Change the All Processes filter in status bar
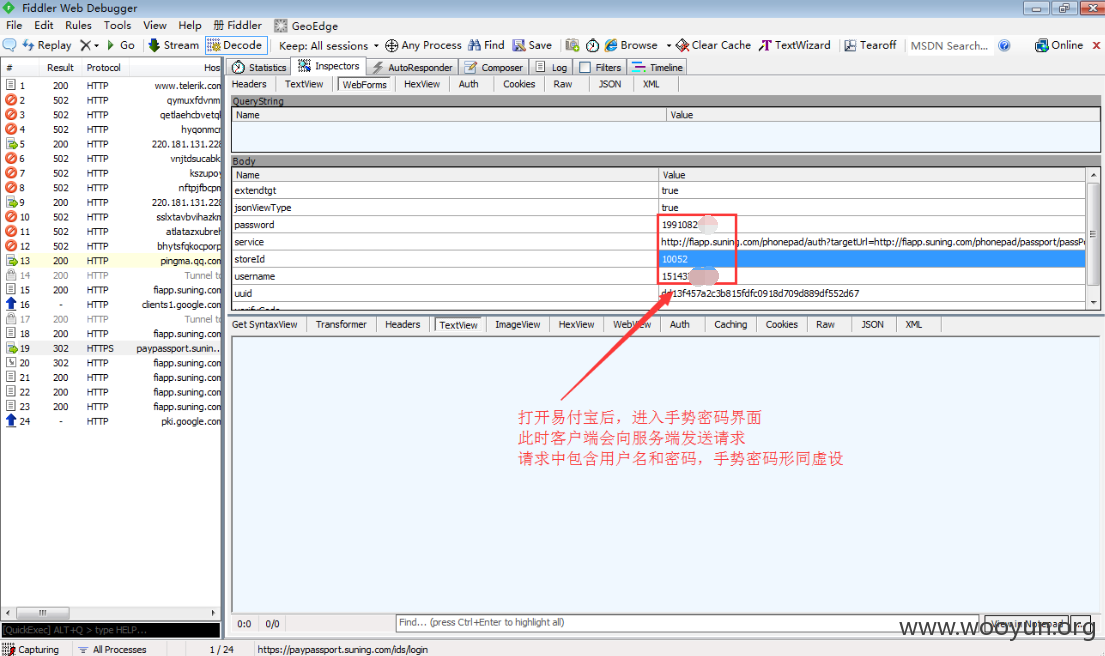Viewport: 1105px width, 656px height. tap(112, 649)
